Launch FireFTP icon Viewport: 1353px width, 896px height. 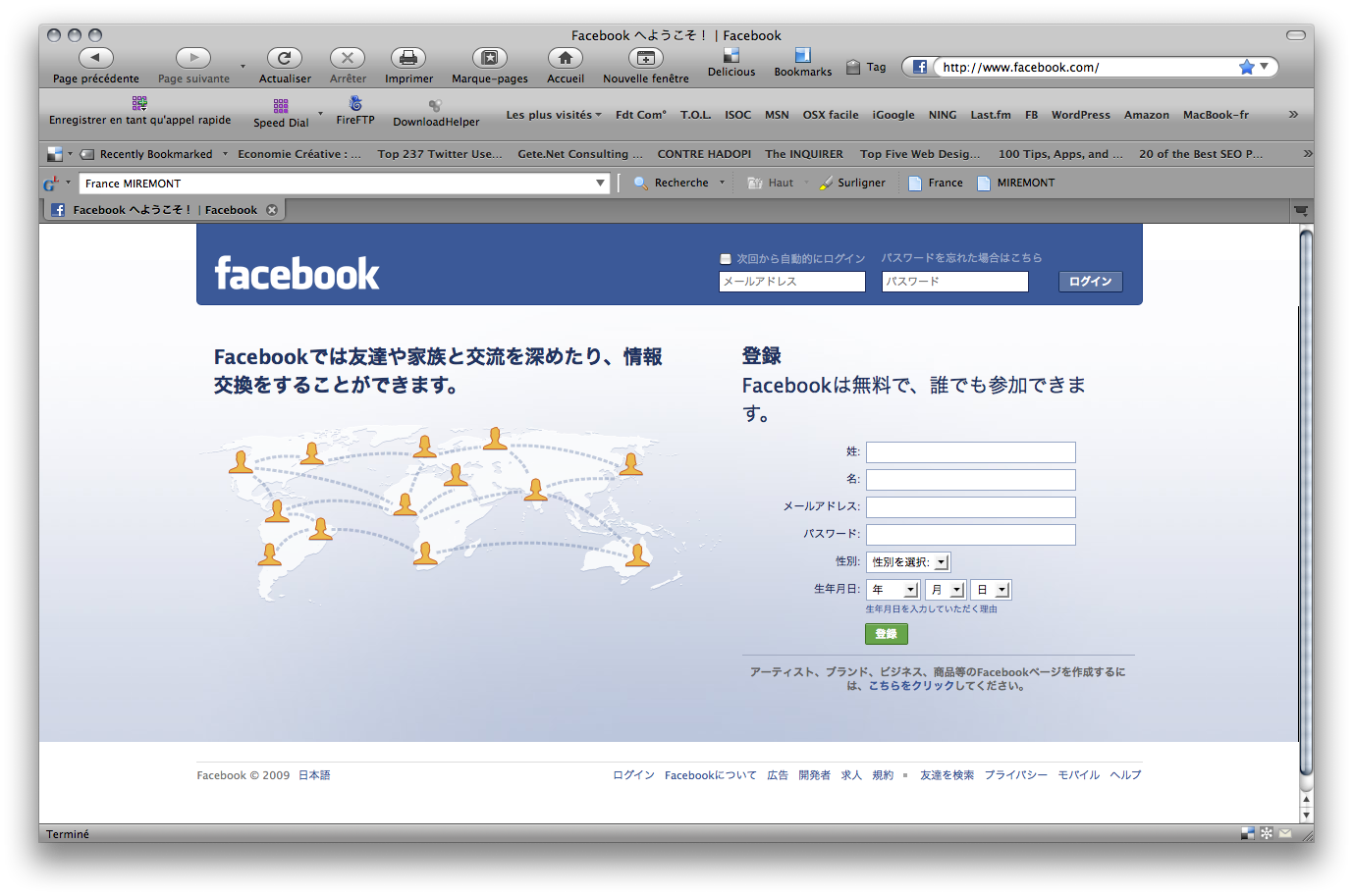click(355, 103)
